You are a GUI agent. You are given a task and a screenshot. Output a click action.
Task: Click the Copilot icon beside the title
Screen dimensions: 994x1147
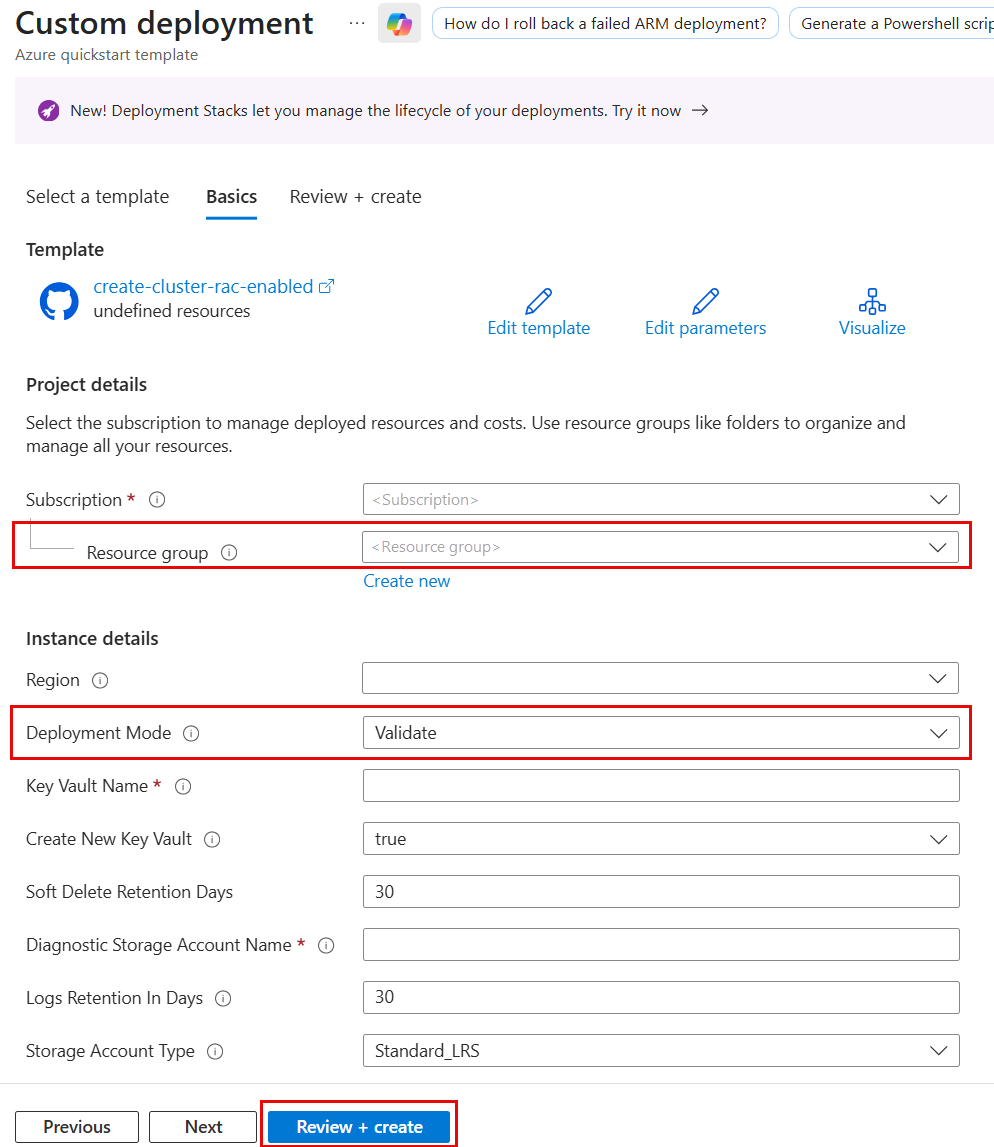(399, 24)
